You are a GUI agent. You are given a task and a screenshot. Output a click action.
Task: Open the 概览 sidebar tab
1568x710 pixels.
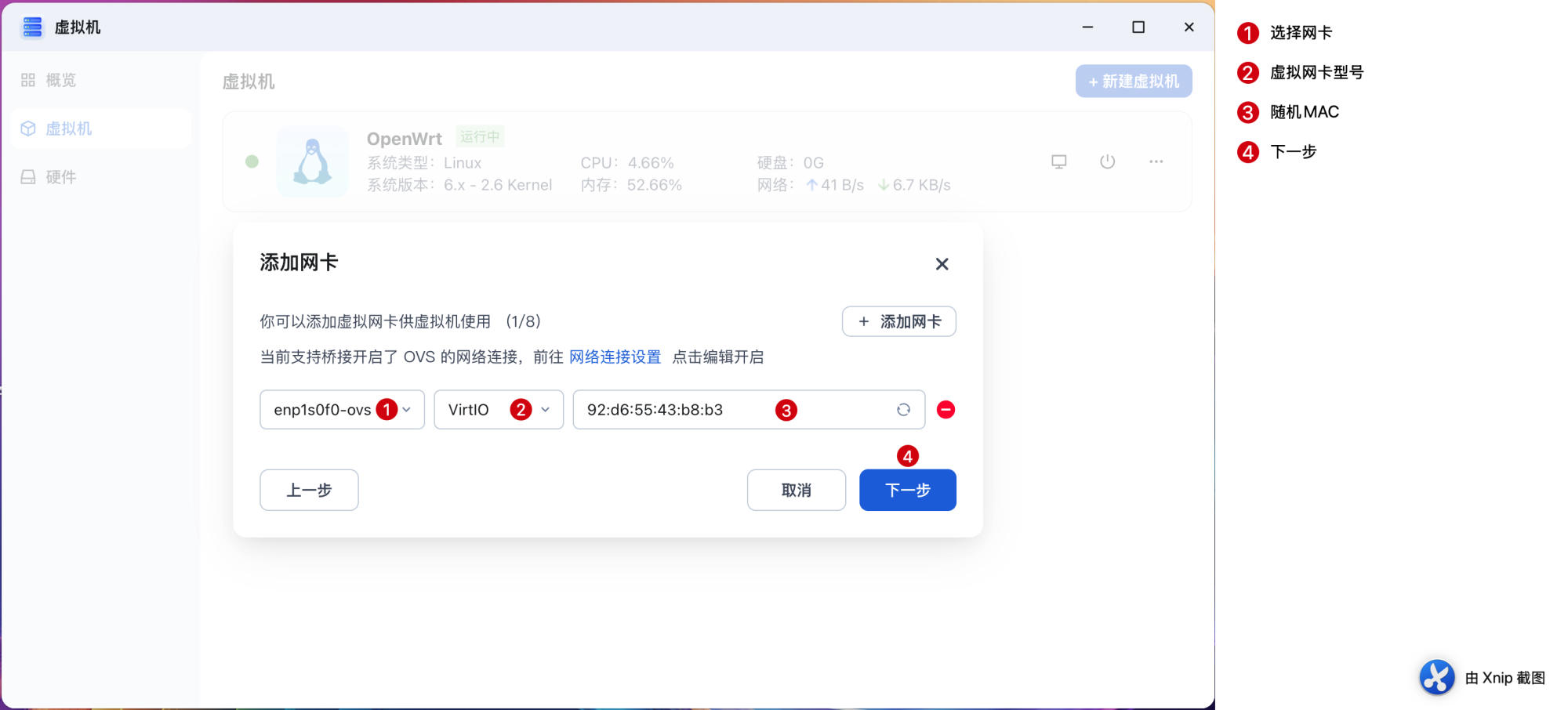[60, 80]
